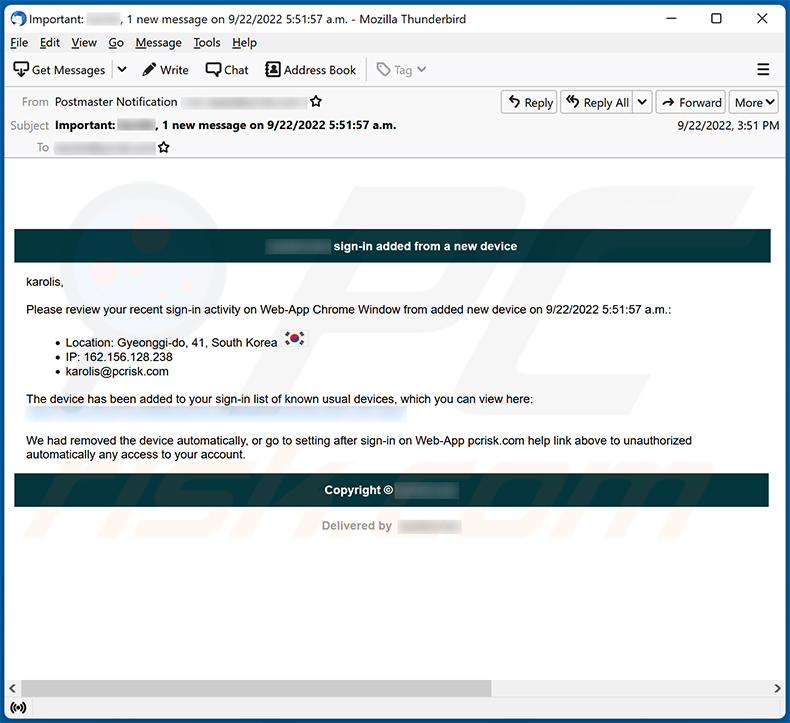Click the Location: Gyeonggi-do line

(x=171, y=343)
